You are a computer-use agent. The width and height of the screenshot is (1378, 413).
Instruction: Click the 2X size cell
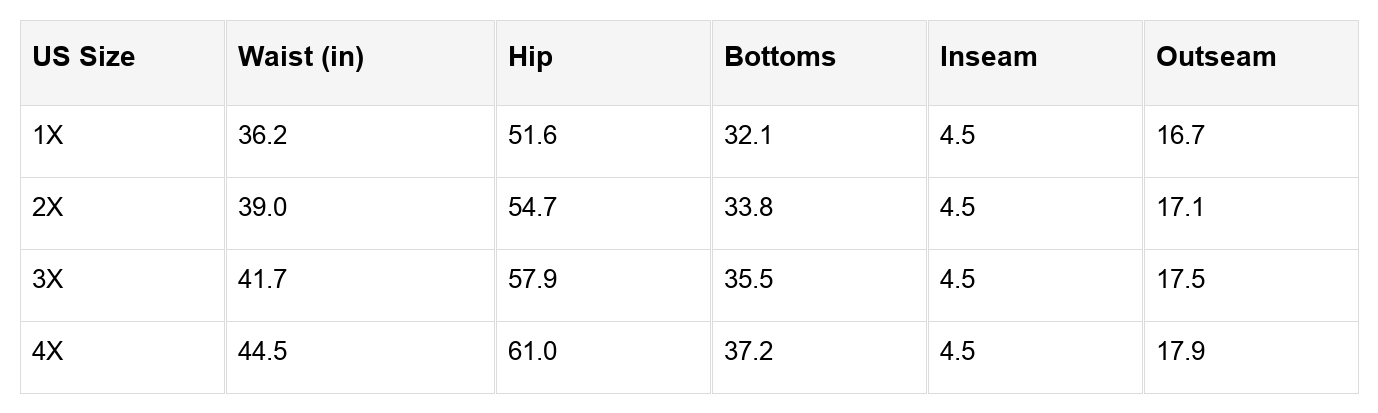[48, 208]
